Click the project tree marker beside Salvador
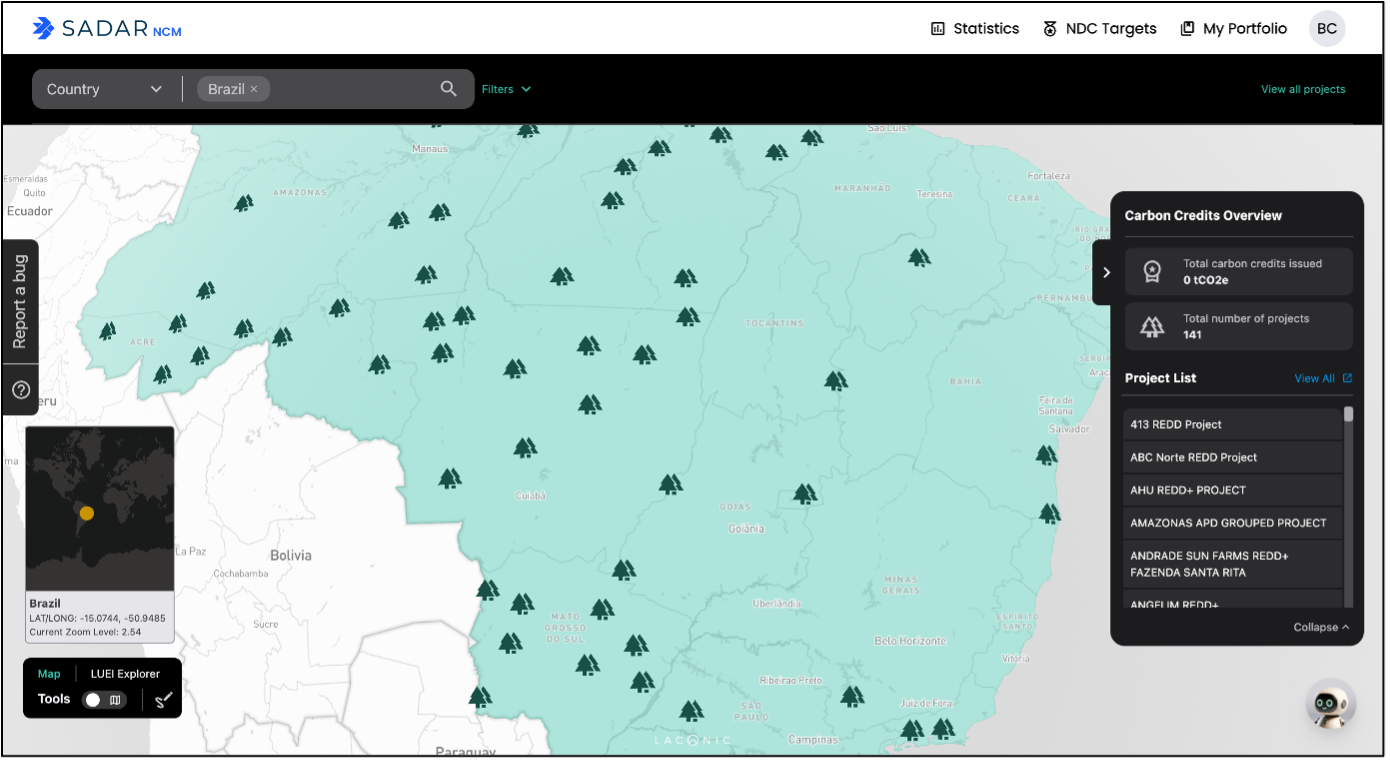The height and width of the screenshot is (760, 1390). pyautogui.click(x=1046, y=455)
